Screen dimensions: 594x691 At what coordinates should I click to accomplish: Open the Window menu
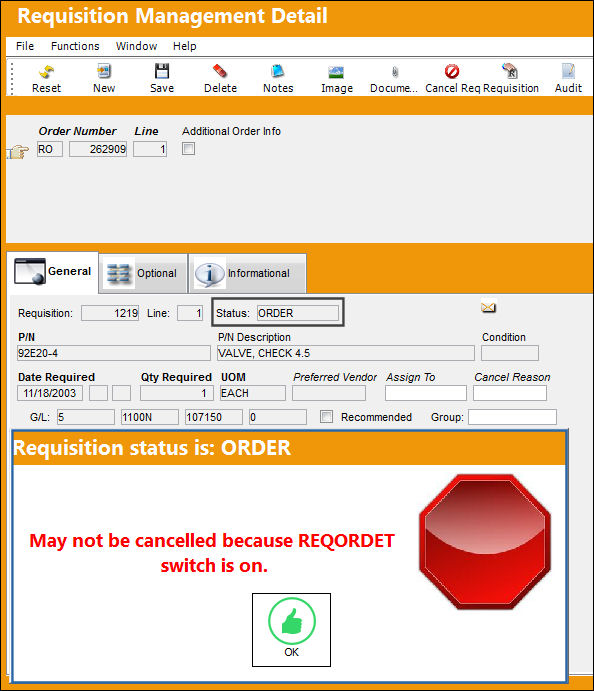coord(136,46)
